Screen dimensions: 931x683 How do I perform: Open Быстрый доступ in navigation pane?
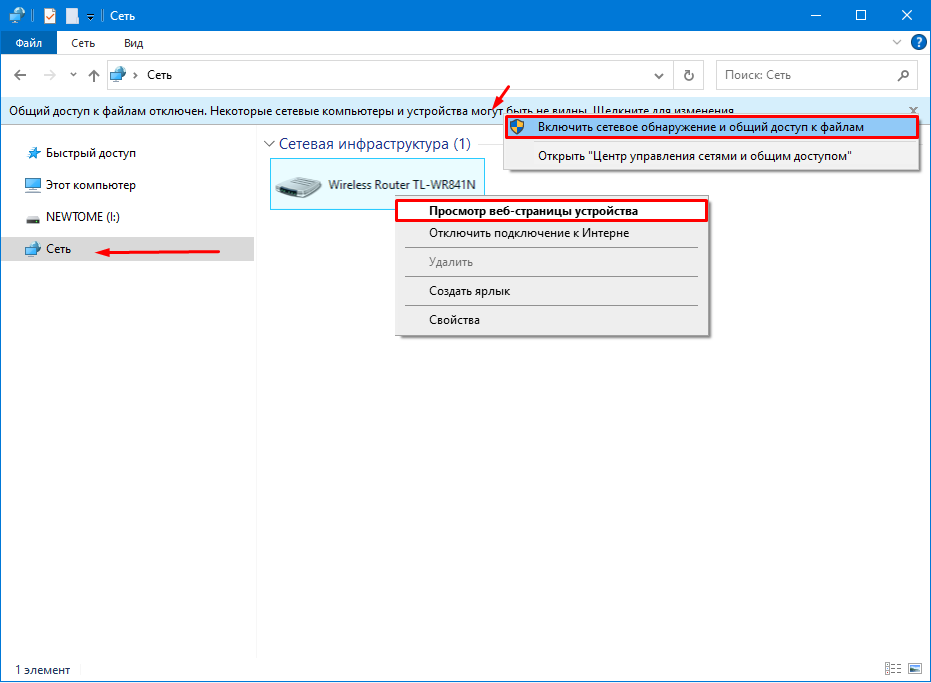click(90, 153)
